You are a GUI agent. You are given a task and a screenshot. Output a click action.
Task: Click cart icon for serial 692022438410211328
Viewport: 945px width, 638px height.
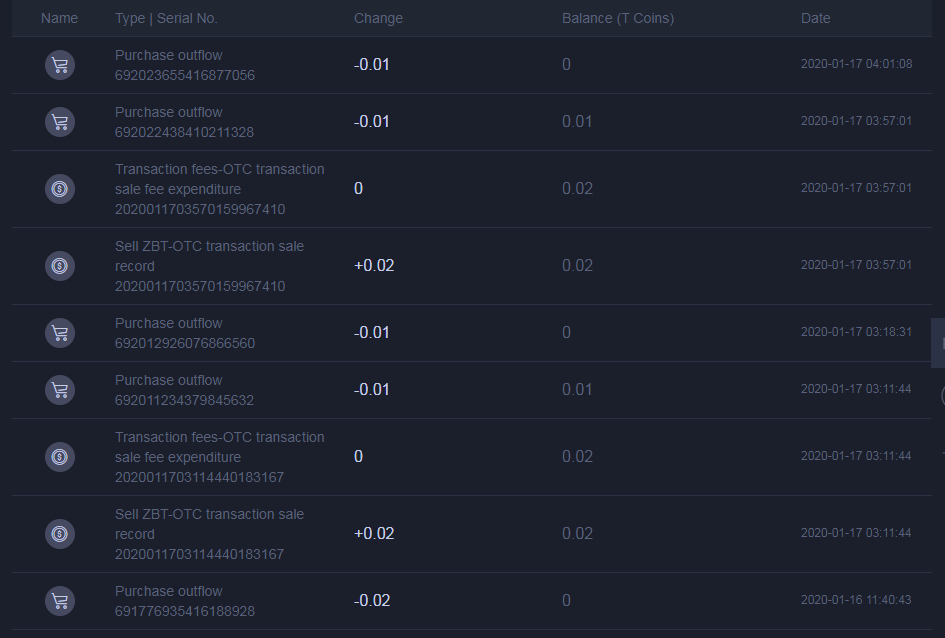point(60,122)
